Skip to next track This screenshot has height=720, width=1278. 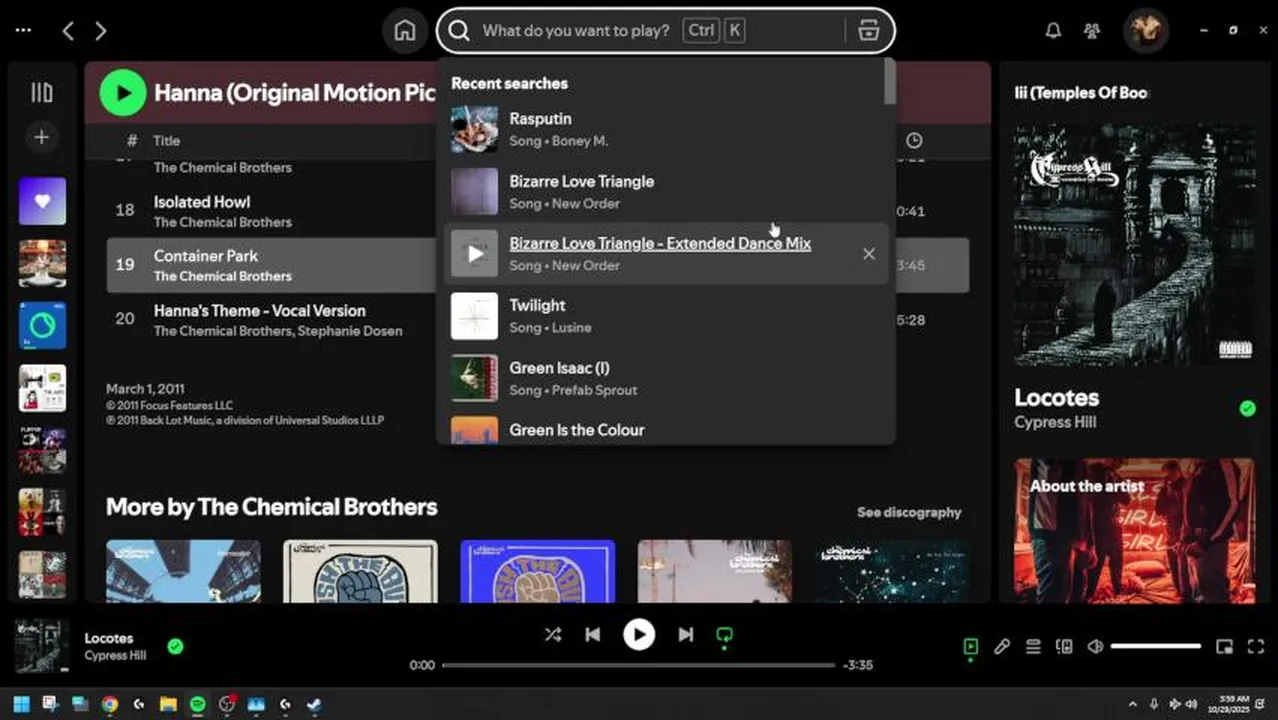coord(685,634)
